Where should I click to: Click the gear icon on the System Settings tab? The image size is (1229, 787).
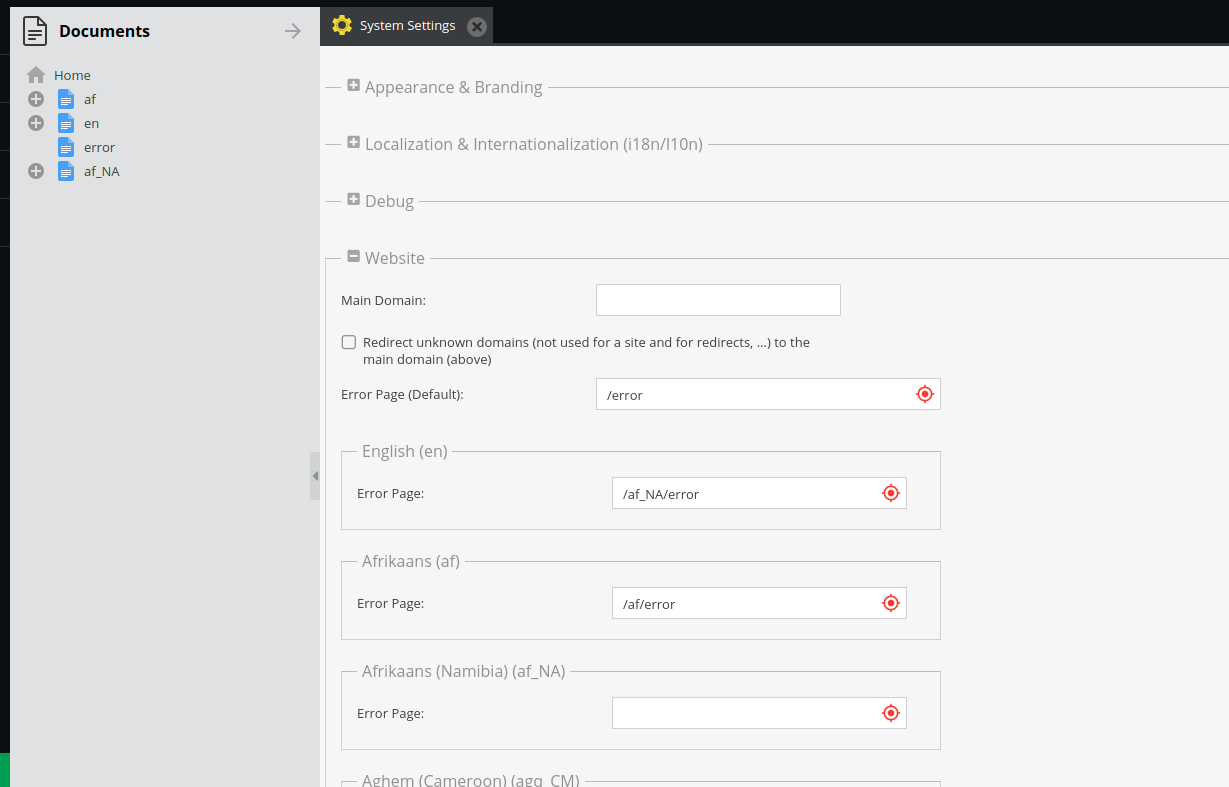pos(340,25)
